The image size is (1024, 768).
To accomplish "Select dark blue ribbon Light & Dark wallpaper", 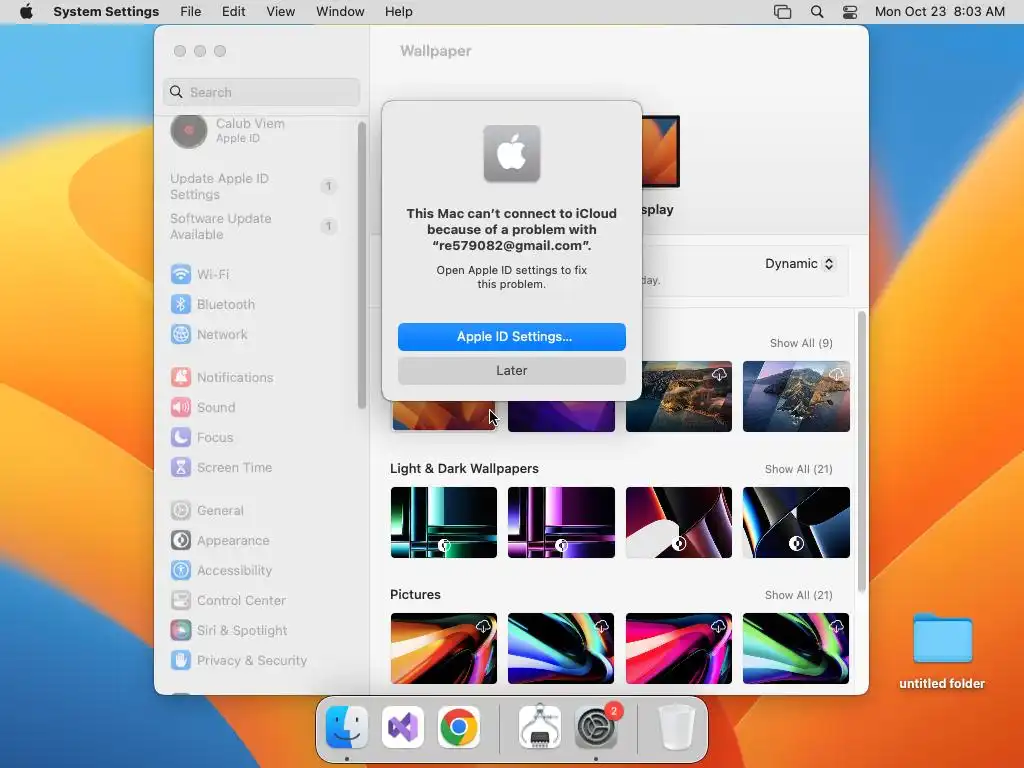I will [797, 522].
